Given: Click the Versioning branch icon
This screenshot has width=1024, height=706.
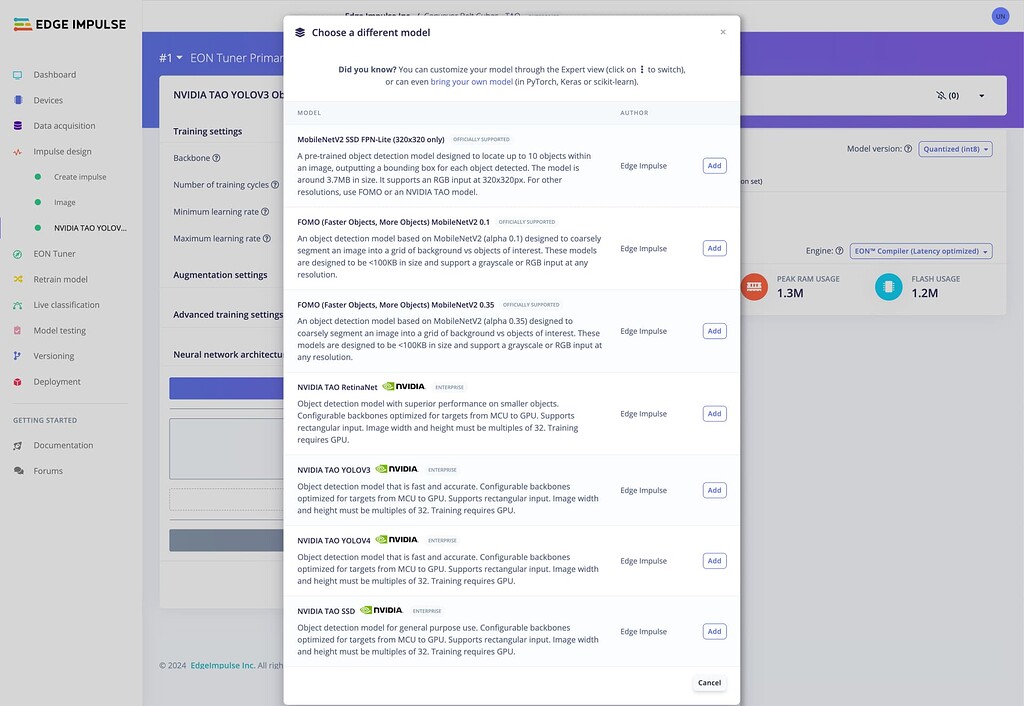Looking at the screenshot, I should pyautogui.click(x=18, y=356).
